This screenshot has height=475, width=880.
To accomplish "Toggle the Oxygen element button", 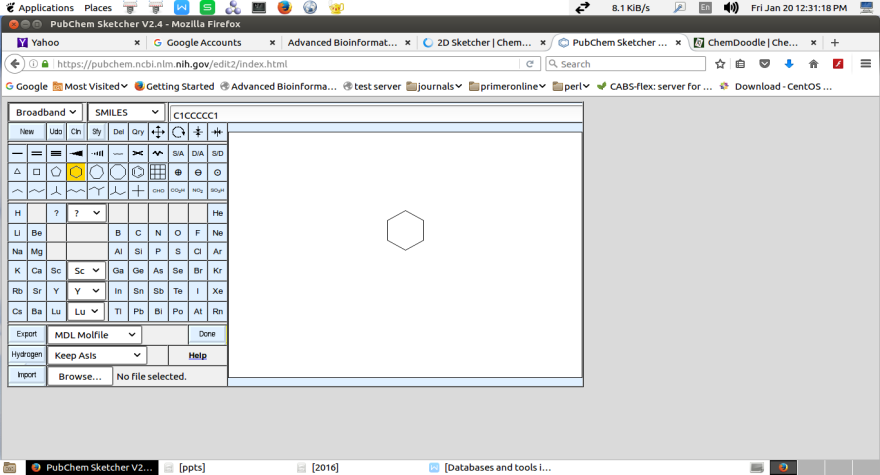I will [x=178, y=233].
